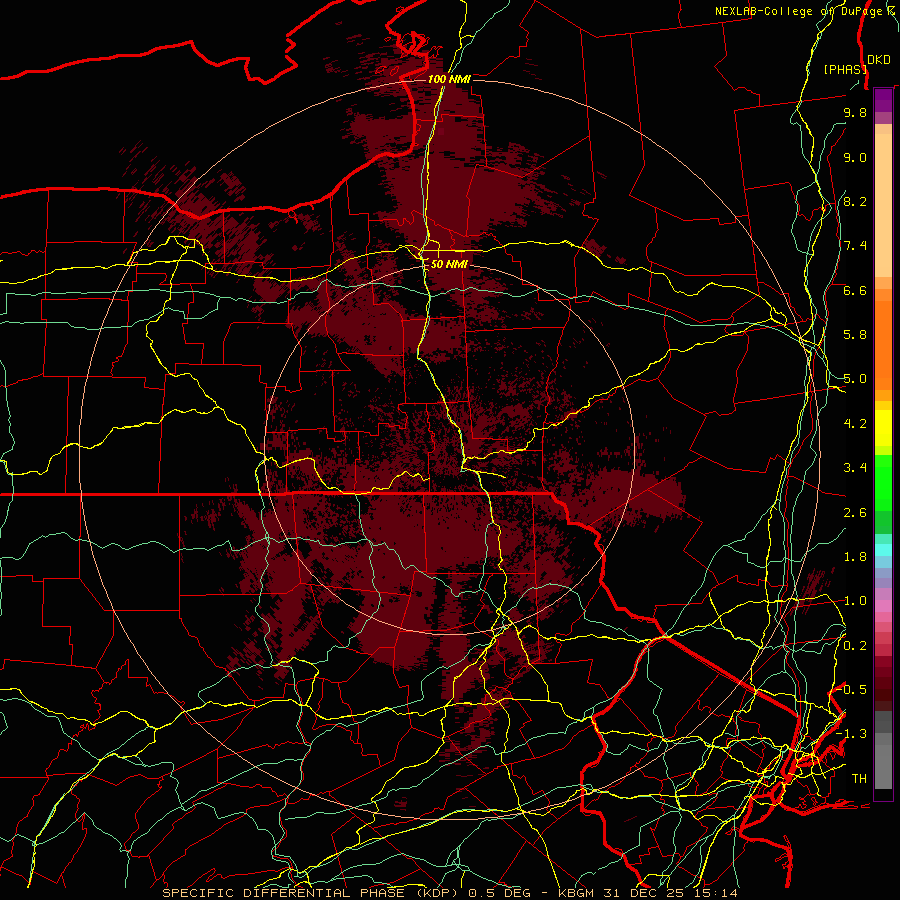Screen dimensions: 900x900
Task: Click the 9.8 value on color scale
Action: click(x=855, y=112)
